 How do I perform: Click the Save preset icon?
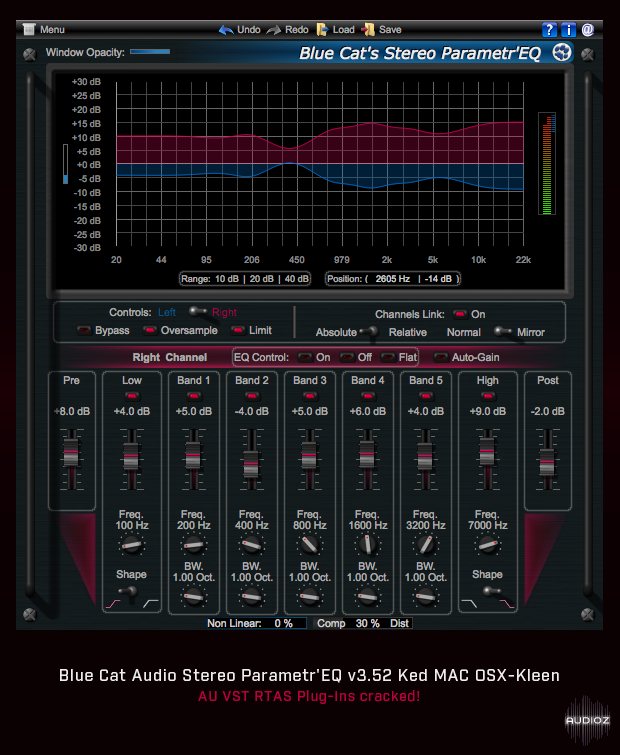tap(368, 30)
